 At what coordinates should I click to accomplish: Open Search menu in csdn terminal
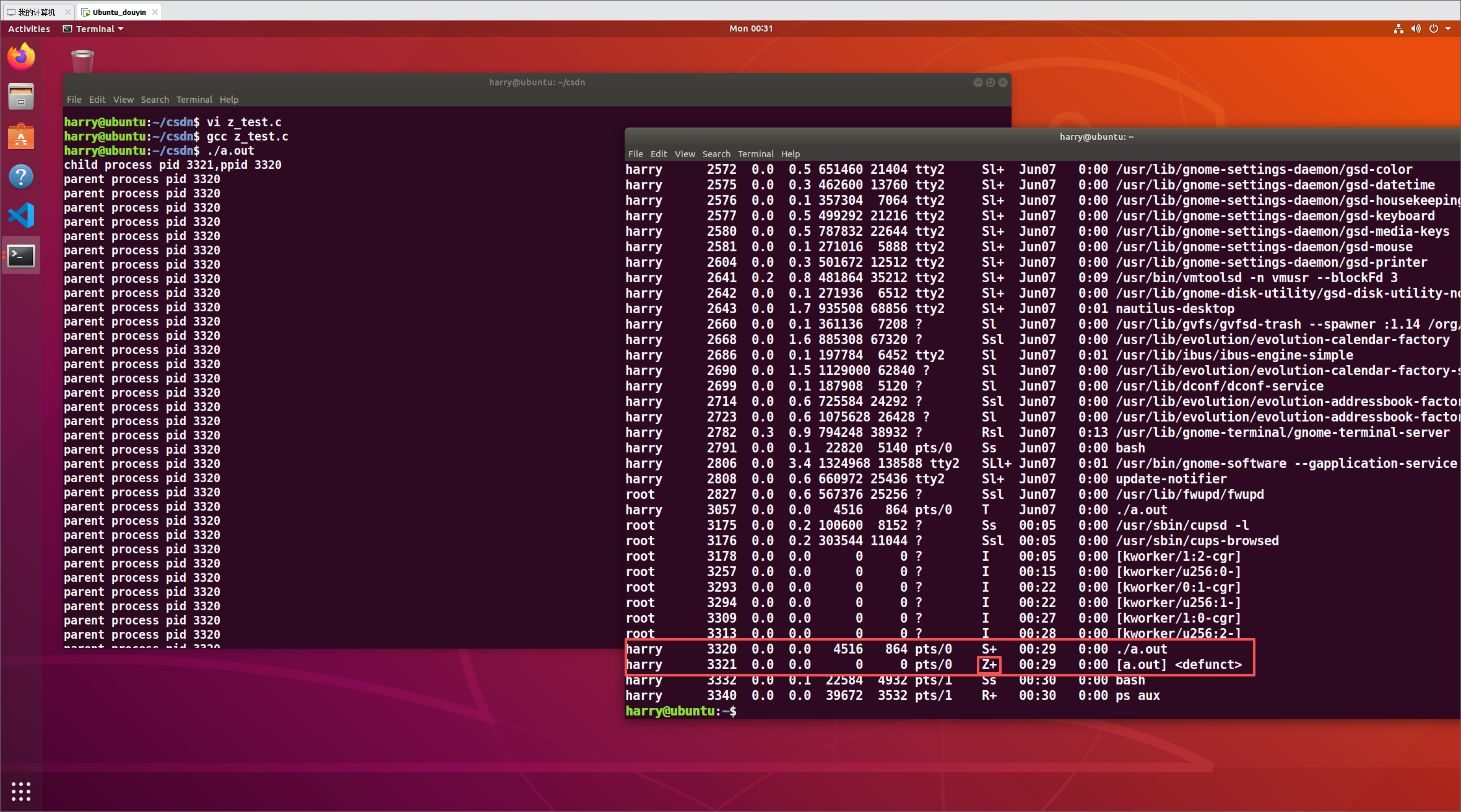[155, 100]
